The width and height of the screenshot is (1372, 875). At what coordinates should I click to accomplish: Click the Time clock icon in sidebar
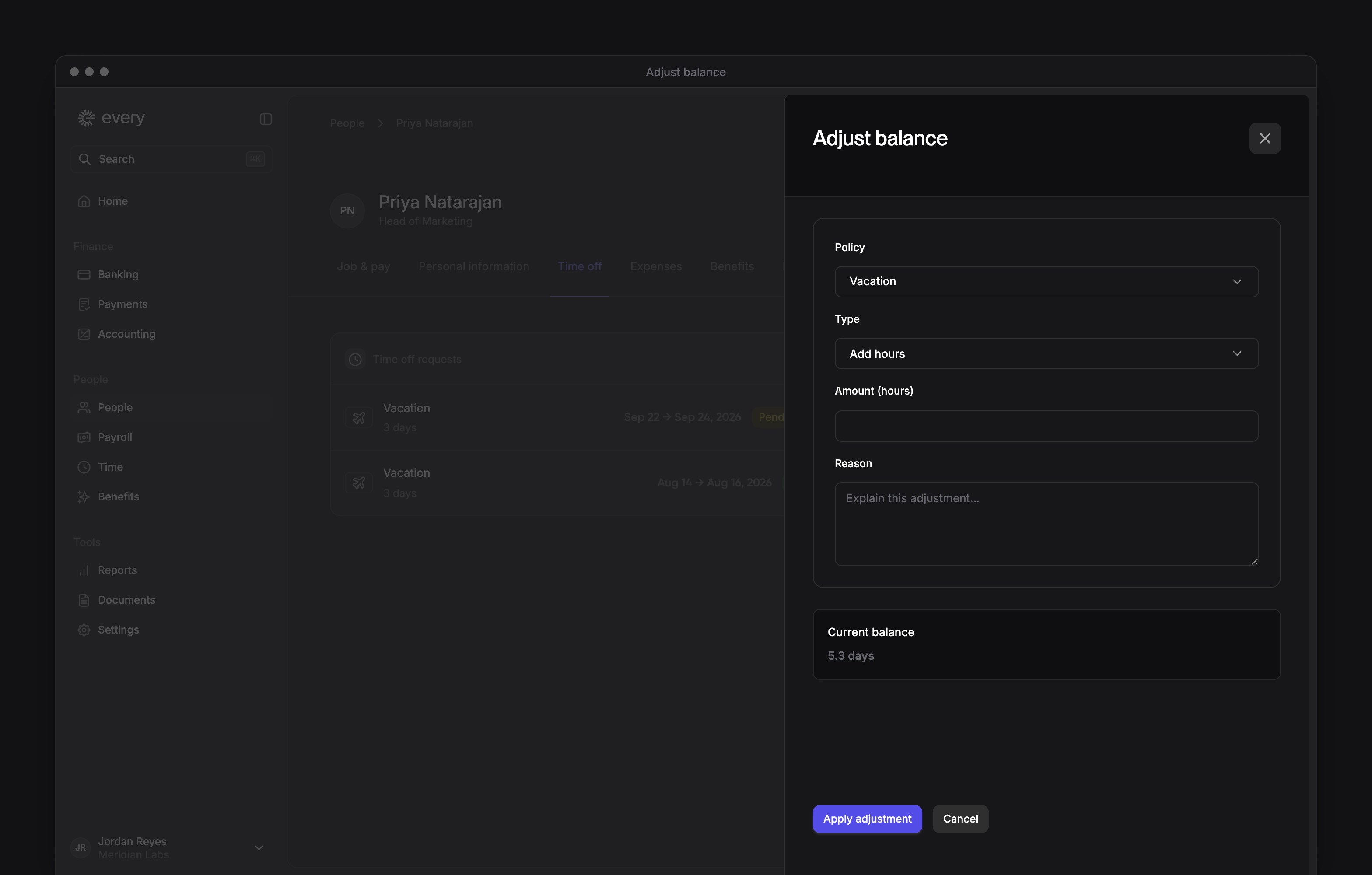click(x=84, y=467)
